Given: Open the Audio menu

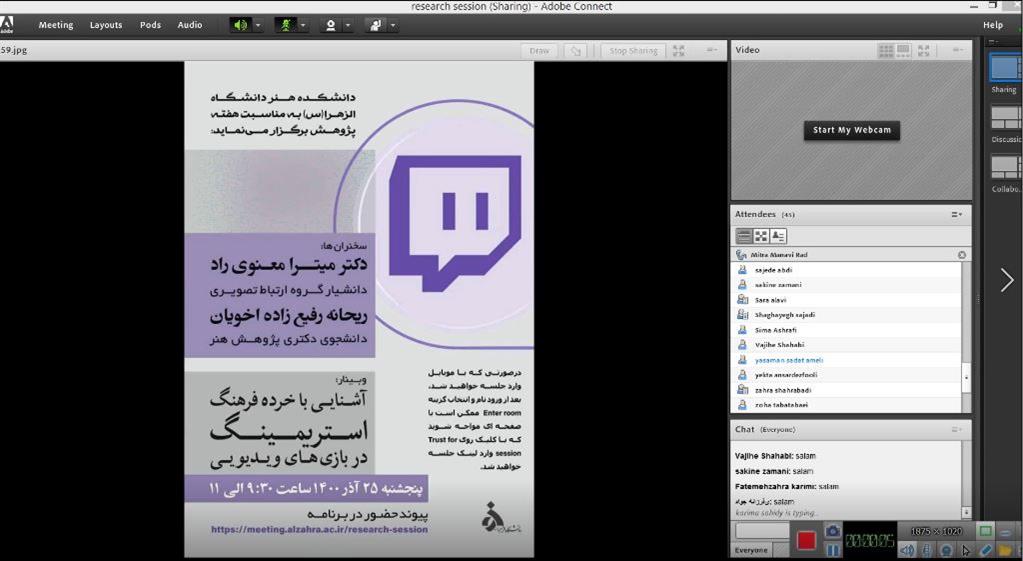Looking at the screenshot, I should pos(190,25).
